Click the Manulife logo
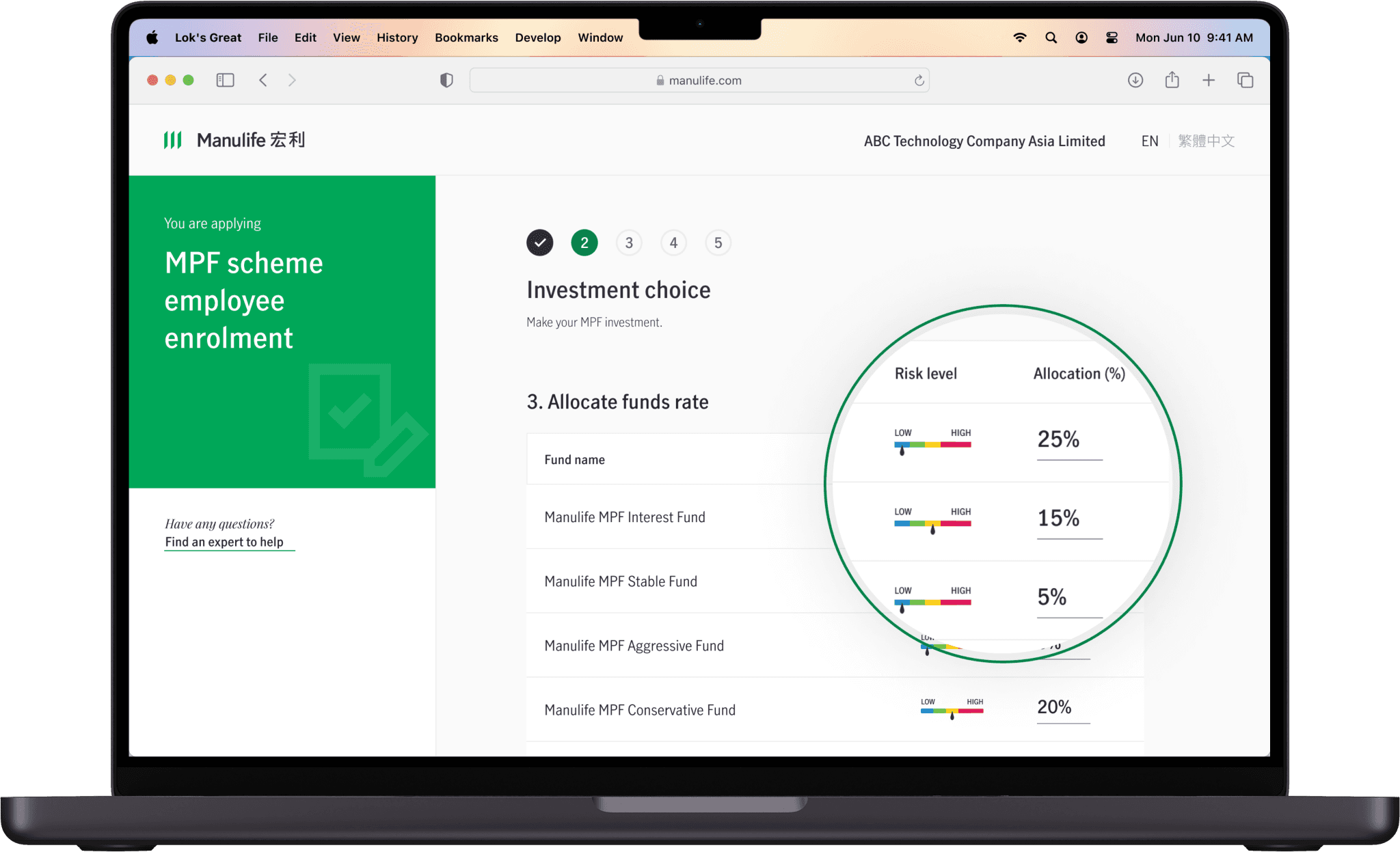 (x=234, y=140)
